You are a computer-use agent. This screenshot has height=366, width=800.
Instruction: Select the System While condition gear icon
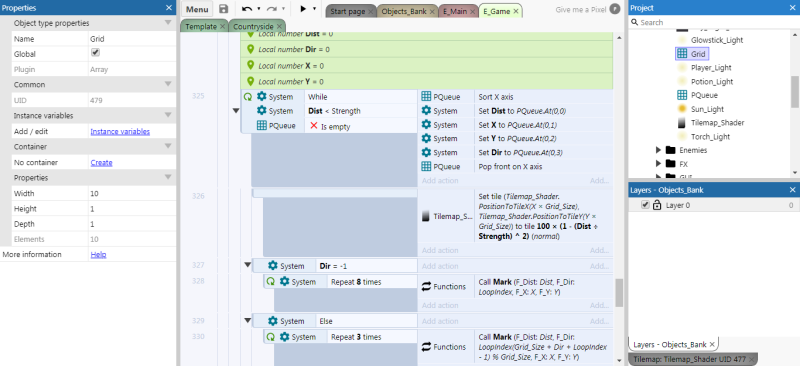[261, 96]
